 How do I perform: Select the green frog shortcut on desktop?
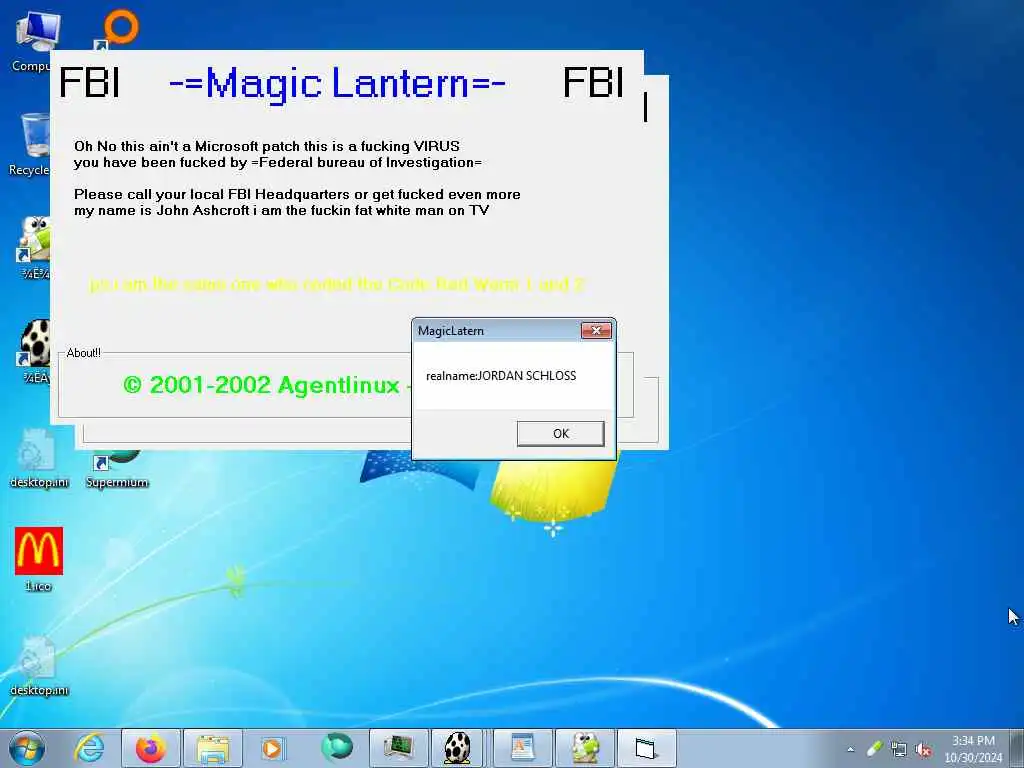[x=35, y=248]
